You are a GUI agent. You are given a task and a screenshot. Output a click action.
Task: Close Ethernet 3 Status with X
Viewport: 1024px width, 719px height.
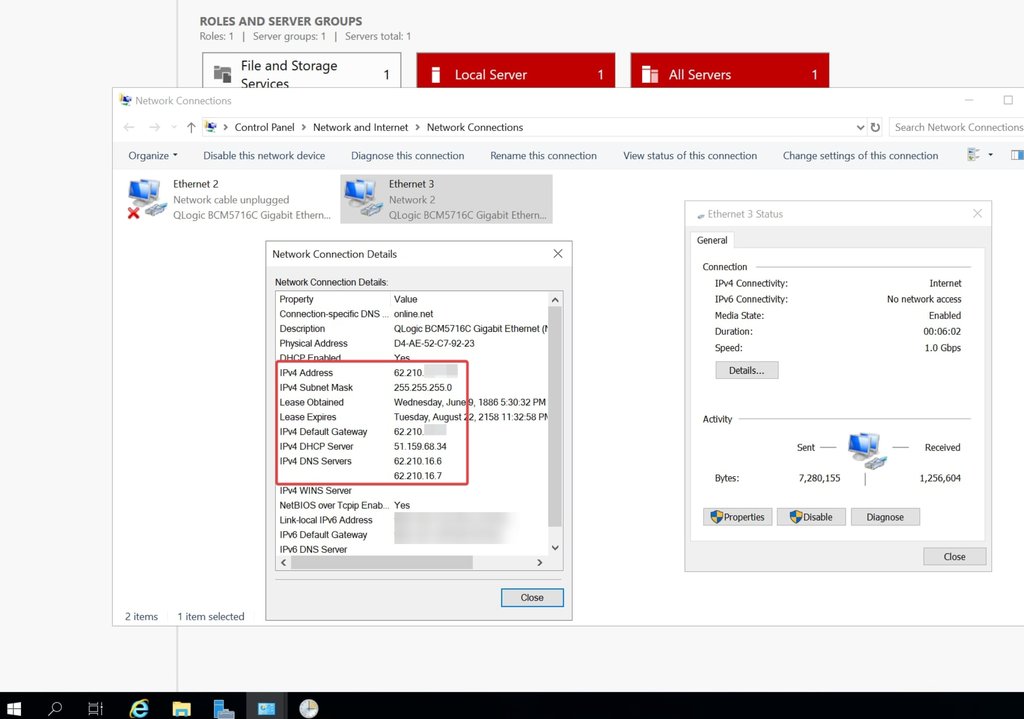click(977, 214)
